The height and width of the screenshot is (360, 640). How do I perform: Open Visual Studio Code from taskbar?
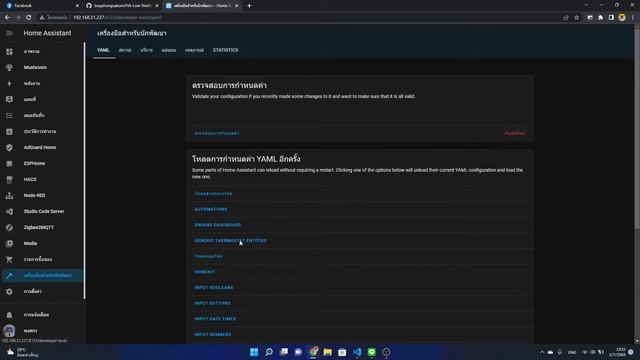click(x=357, y=352)
